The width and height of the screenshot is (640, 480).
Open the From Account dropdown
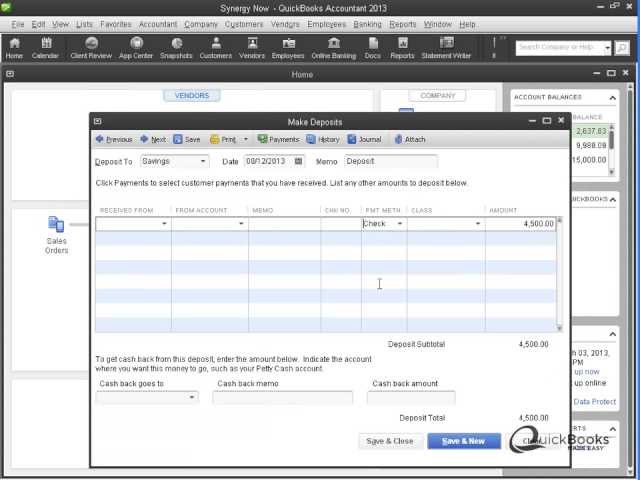pos(241,224)
